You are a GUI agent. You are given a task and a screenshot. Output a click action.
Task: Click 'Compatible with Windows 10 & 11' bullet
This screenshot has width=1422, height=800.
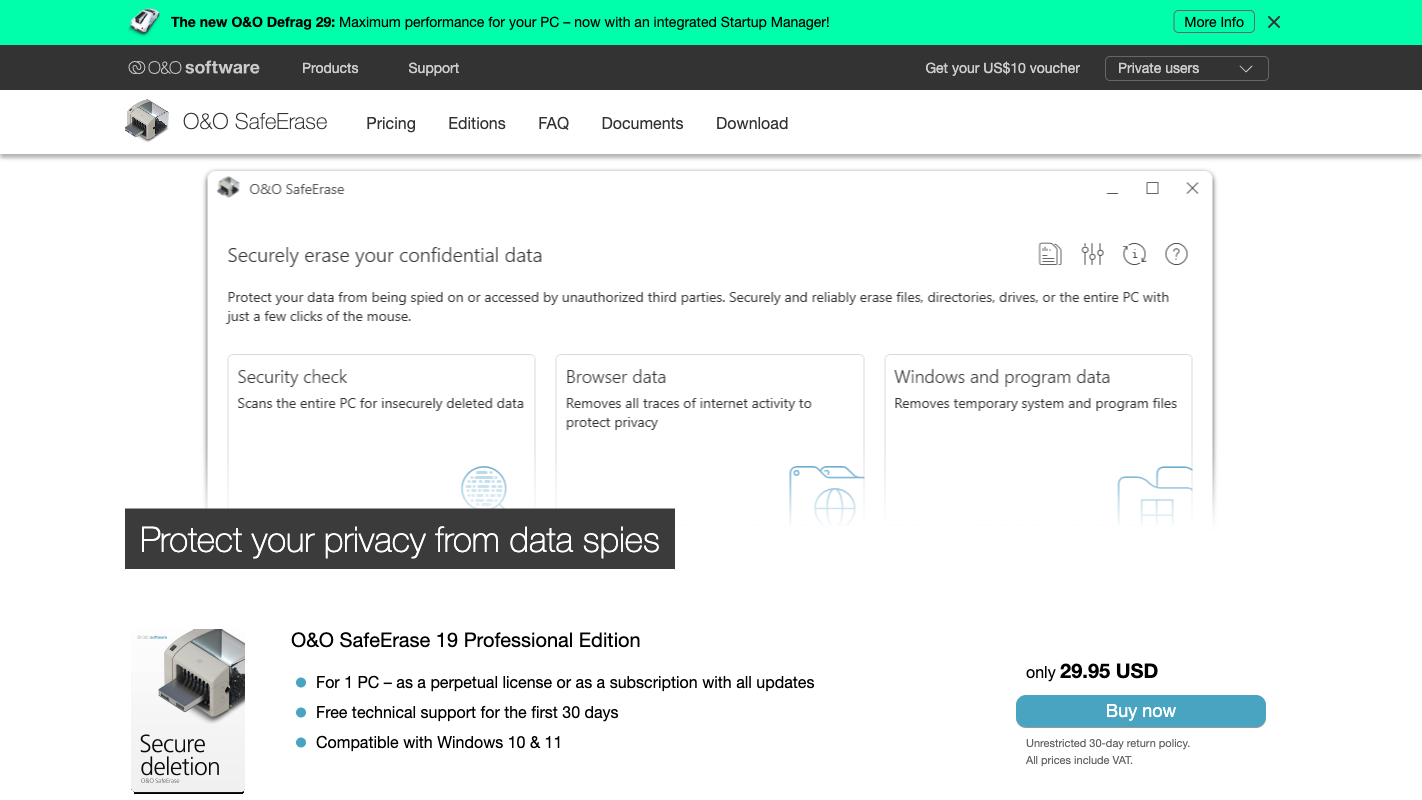[439, 742]
